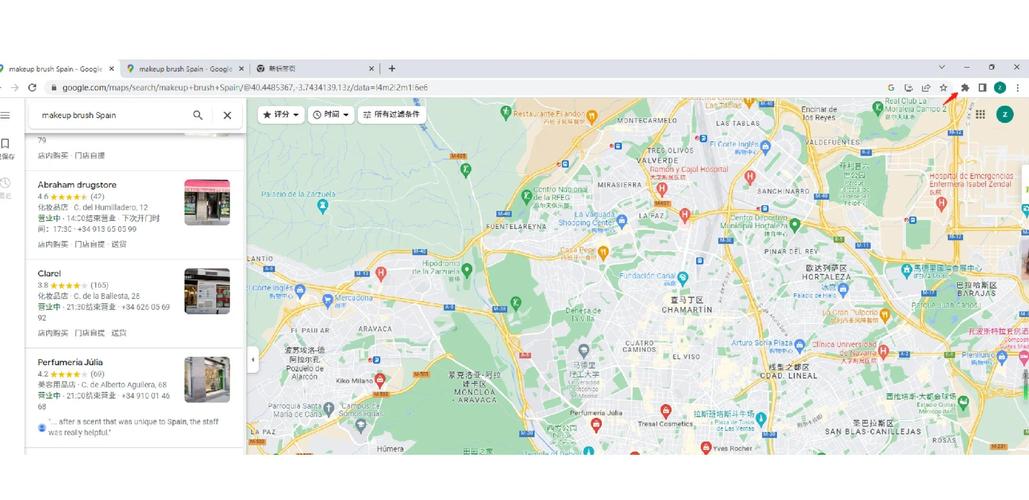The width and height of the screenshot is (1029, 500).
Task: Click the share page icon
Action: tap(926, 87)
